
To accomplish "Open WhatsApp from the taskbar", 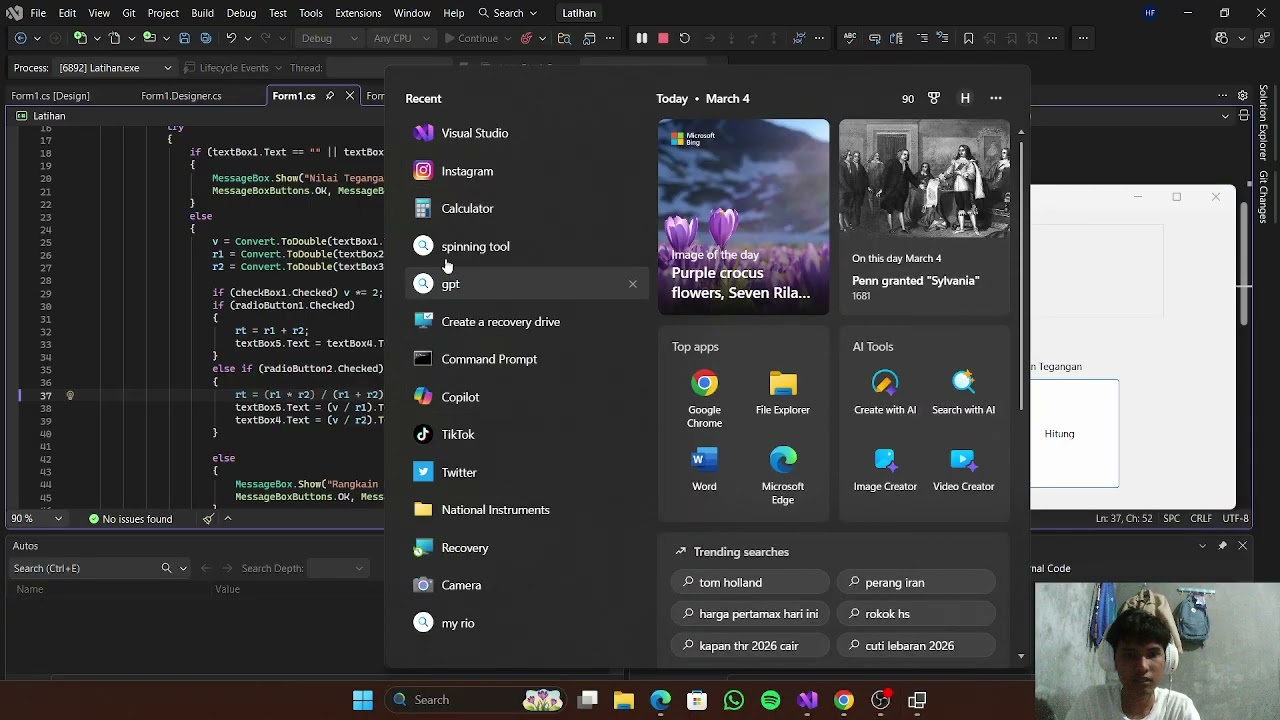I will click(x=734, y=700).
